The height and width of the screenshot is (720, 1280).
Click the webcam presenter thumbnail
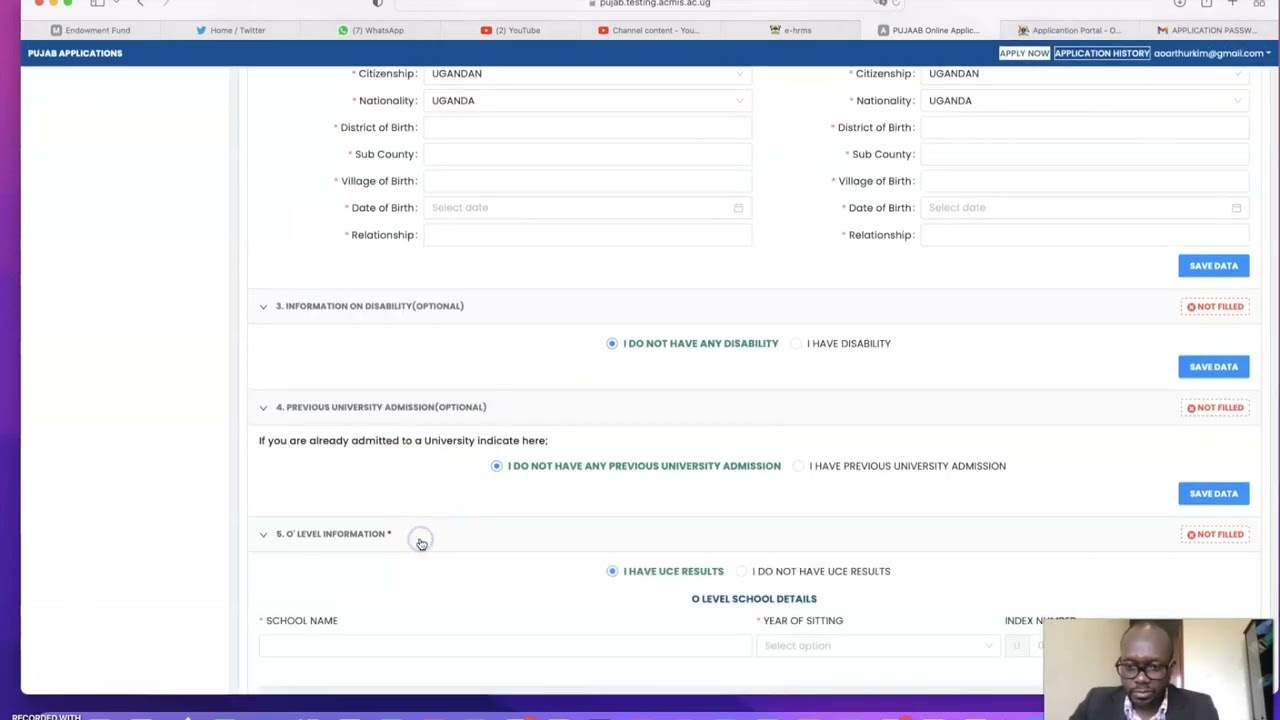coord(1159,669)
